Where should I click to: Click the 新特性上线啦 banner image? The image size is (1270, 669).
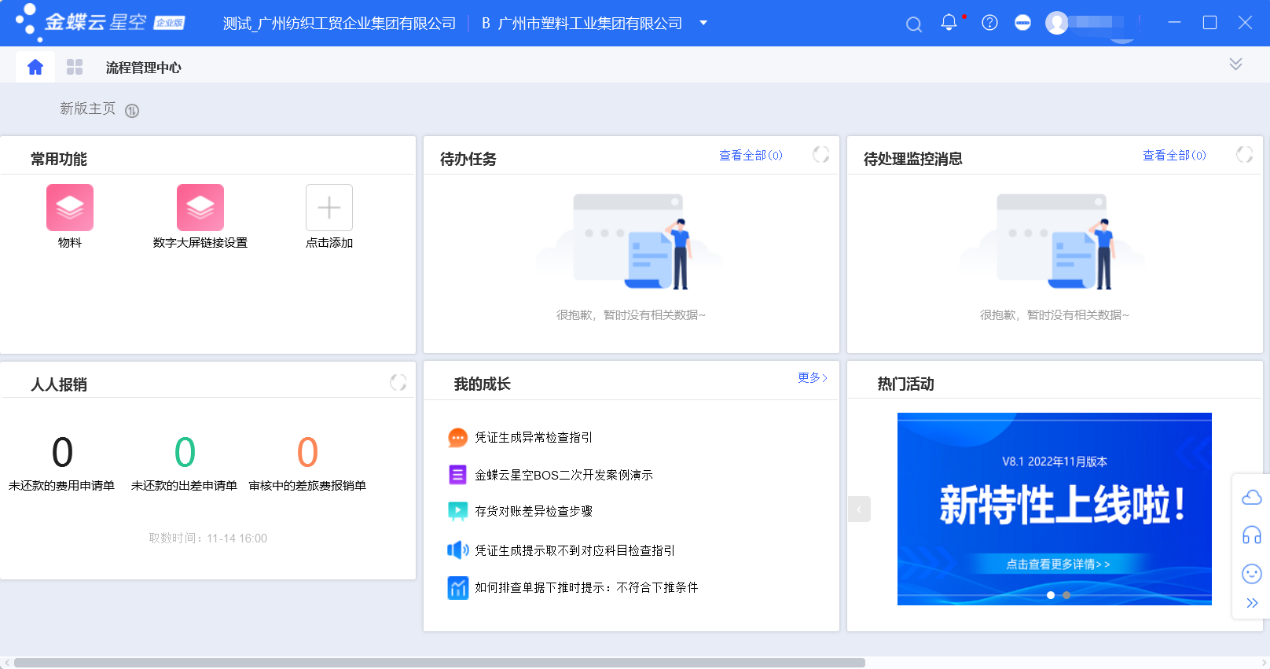coord(1054,505)
